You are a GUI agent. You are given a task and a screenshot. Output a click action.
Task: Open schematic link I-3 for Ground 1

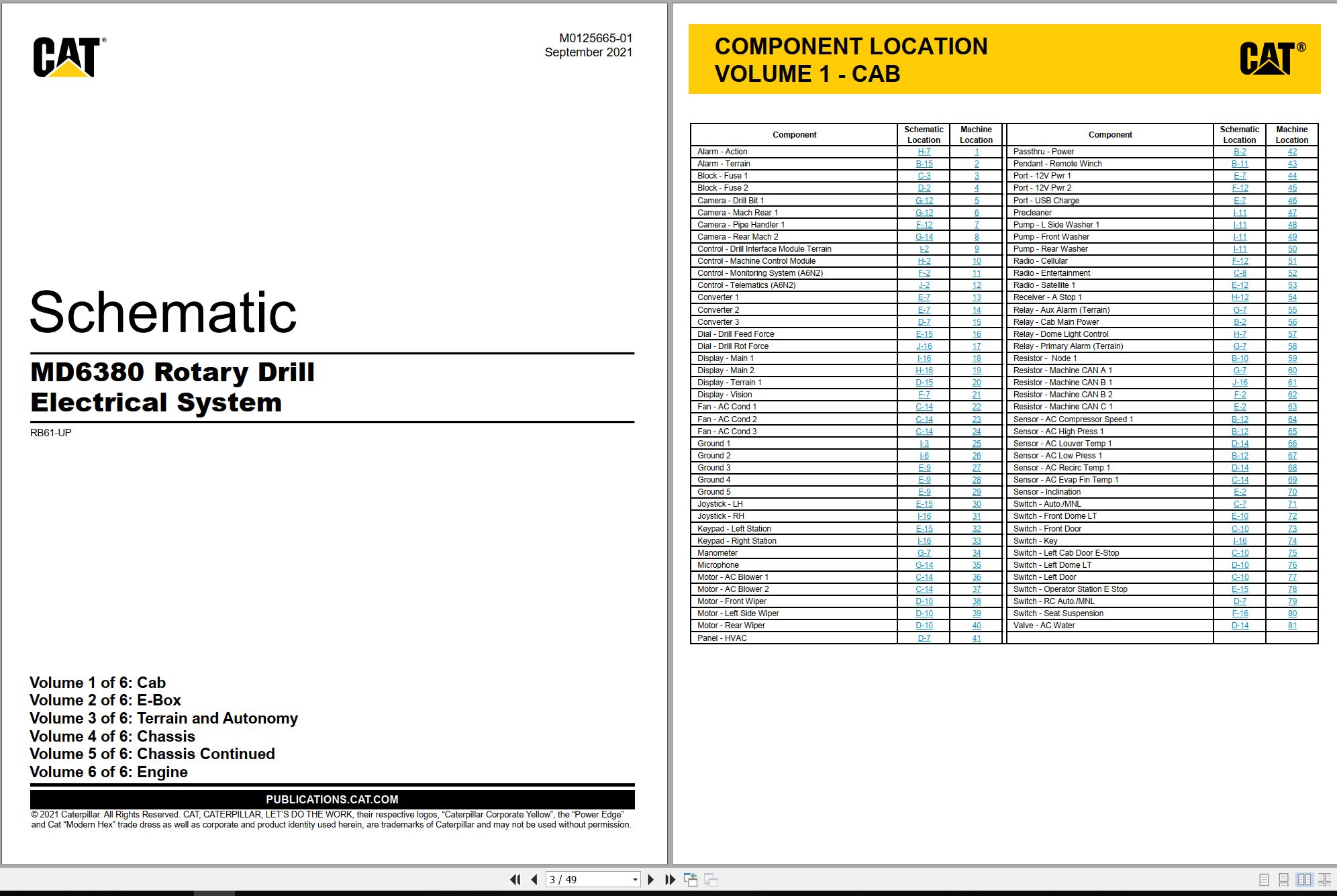point(924,444)
